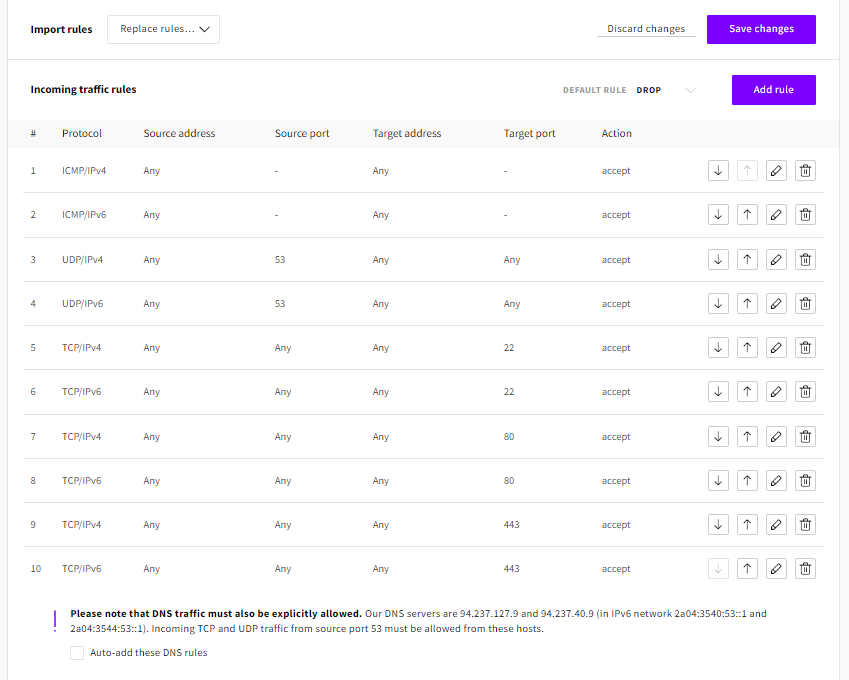Edit rule 7 TCP/IPv4 port 80
This screenshot has width=849, height=680.
tap(776, 436)
